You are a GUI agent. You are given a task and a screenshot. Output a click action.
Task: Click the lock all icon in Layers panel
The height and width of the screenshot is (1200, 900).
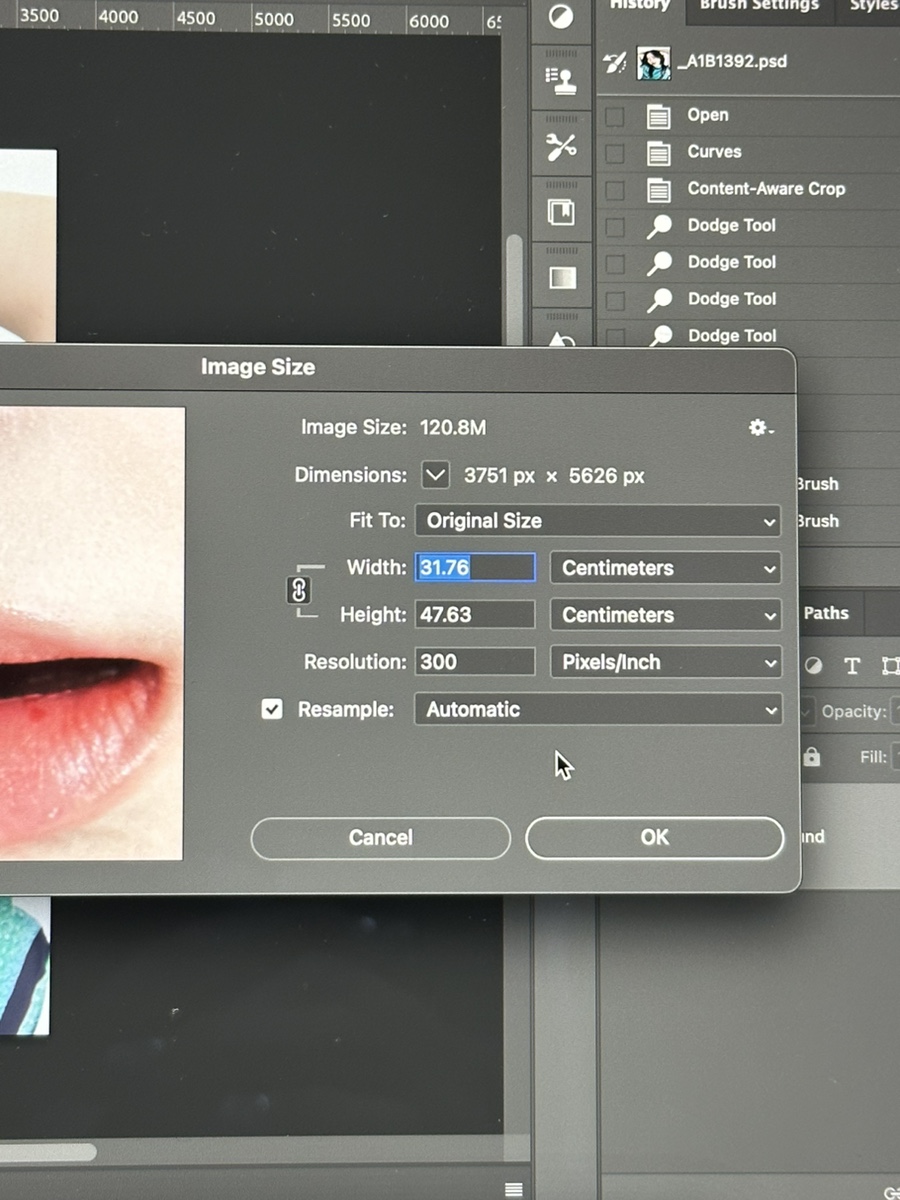(x=812, y=757)
